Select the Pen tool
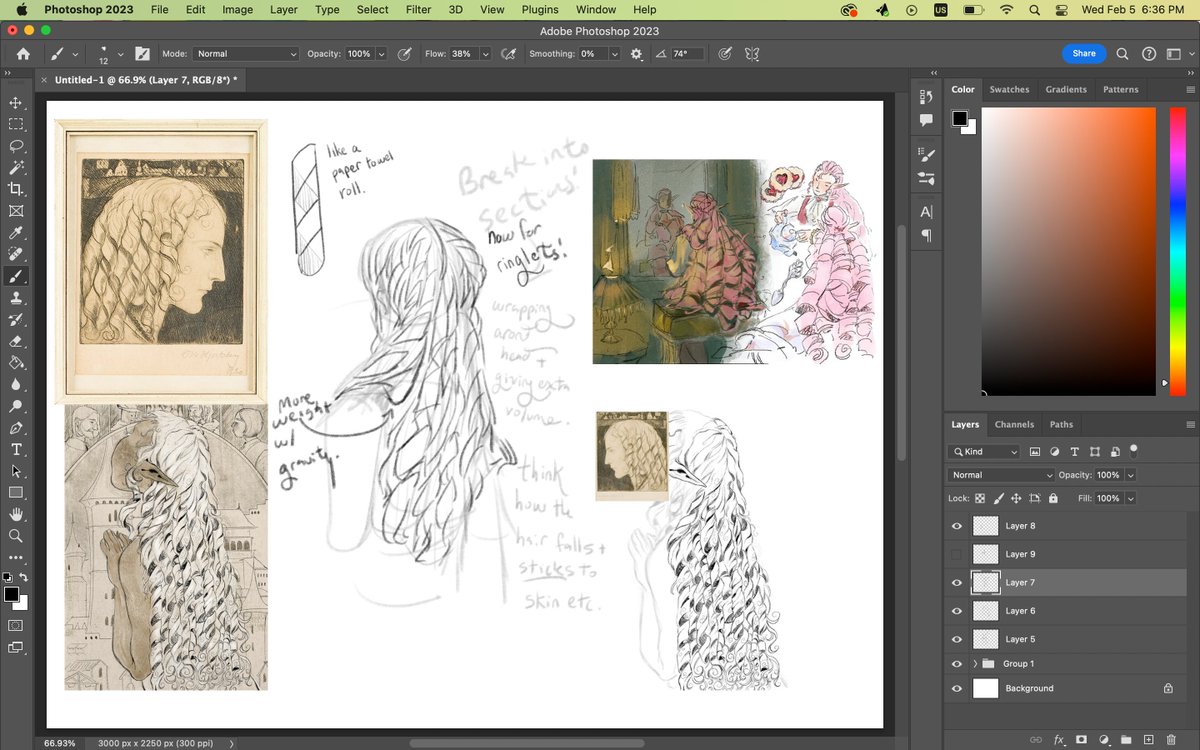The image size is (1200, 750). pyautogui.click(x=16, y=428)
